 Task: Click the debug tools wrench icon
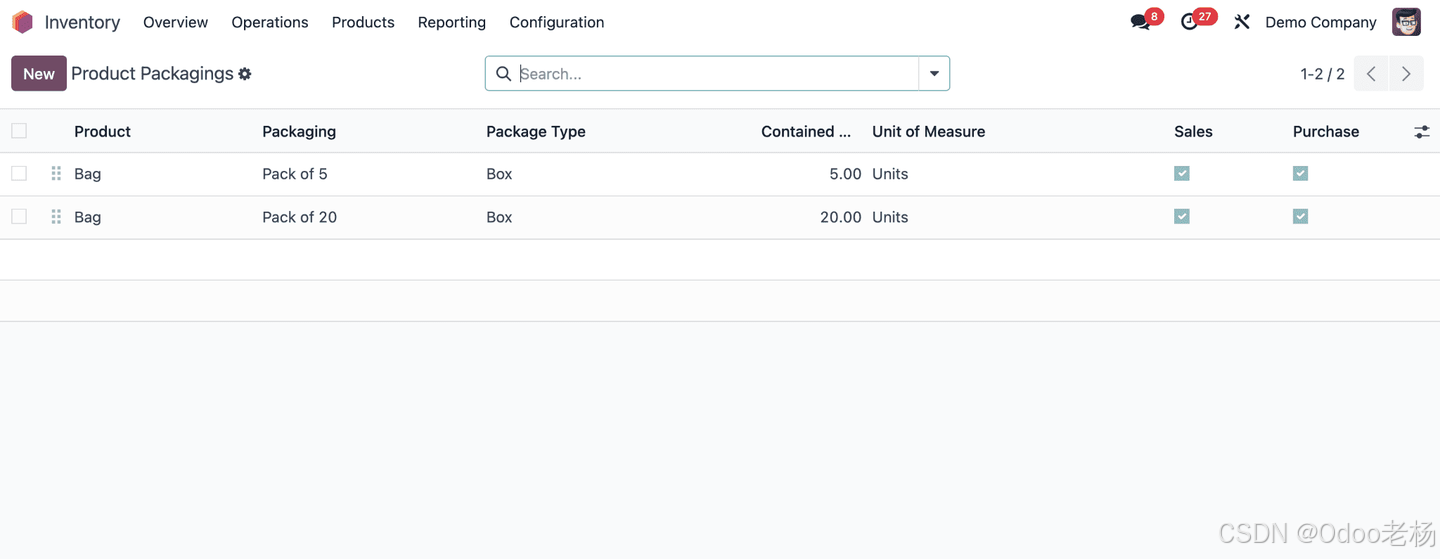[1242, 22]
